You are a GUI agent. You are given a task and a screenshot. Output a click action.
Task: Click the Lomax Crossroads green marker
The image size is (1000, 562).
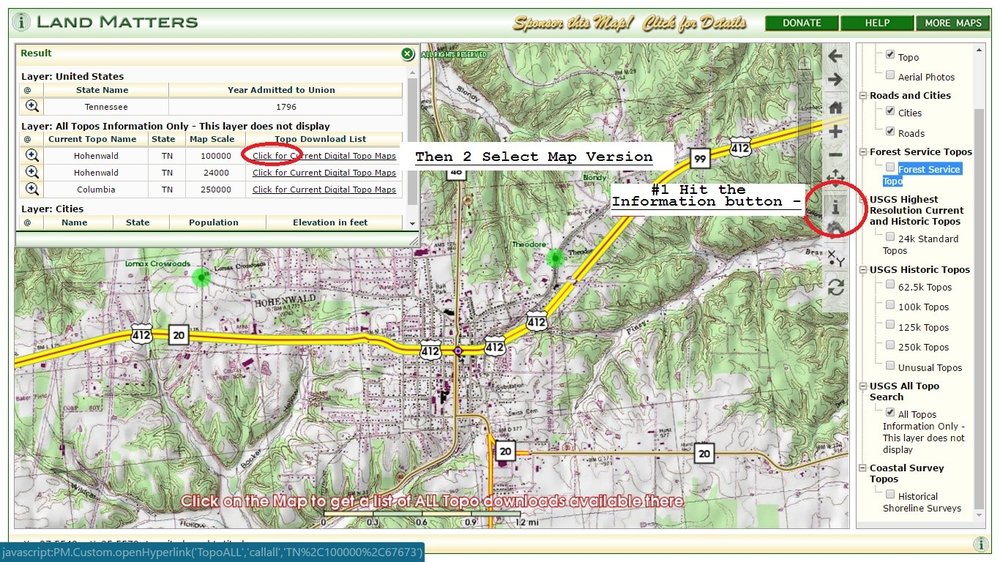pos(202,277)
